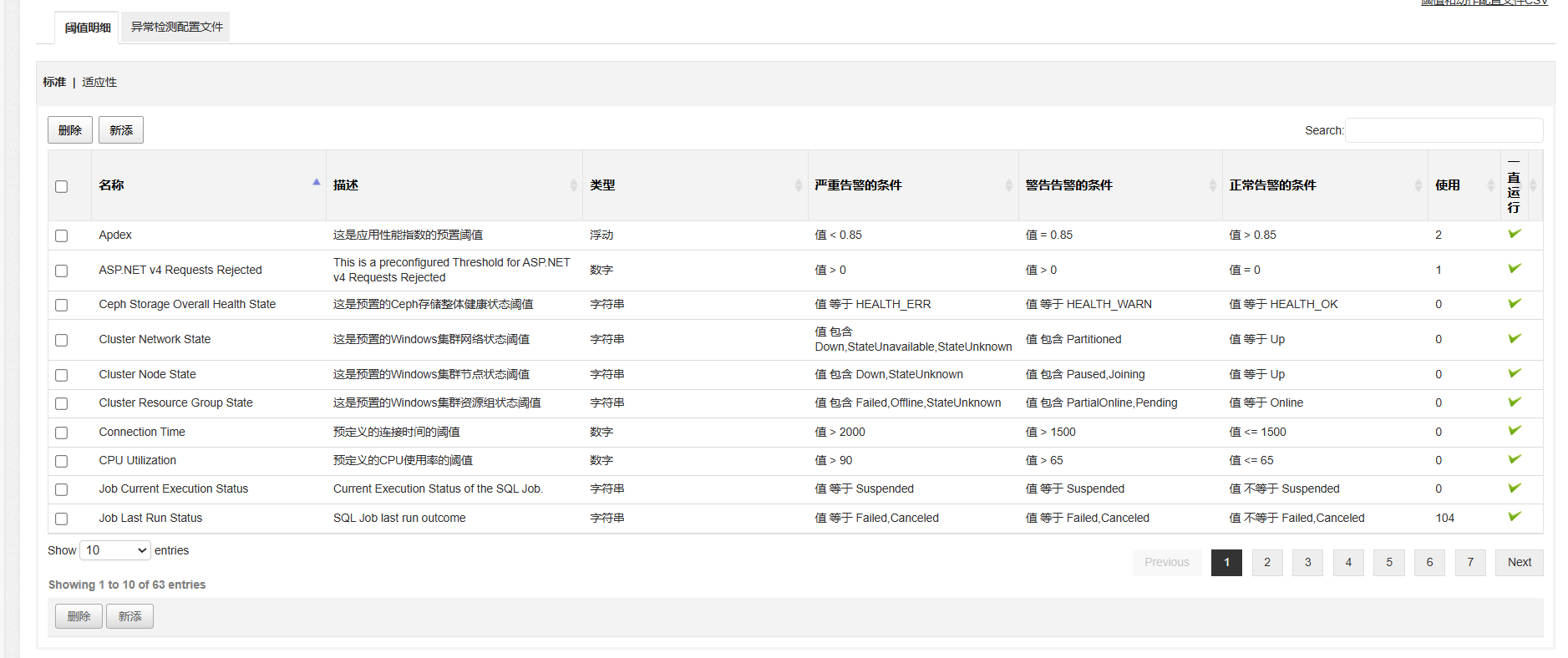Switch to 适应性 threshold view
Screen dimensions: 1568x658
click(x=99, y=82)
